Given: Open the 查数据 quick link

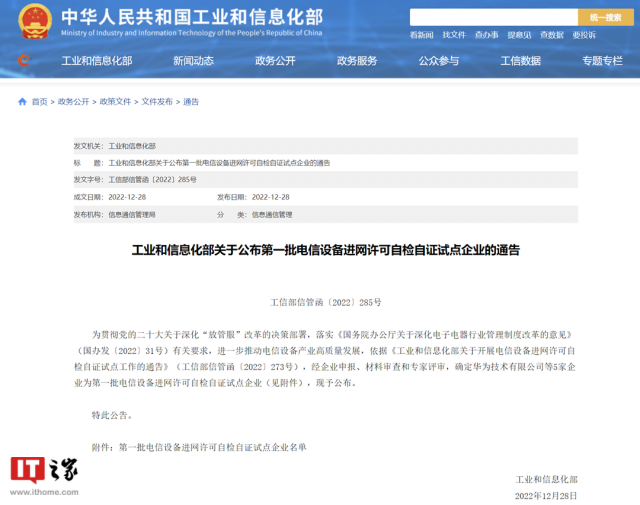Looking at the screenshot, I should [x=552, y=35].
